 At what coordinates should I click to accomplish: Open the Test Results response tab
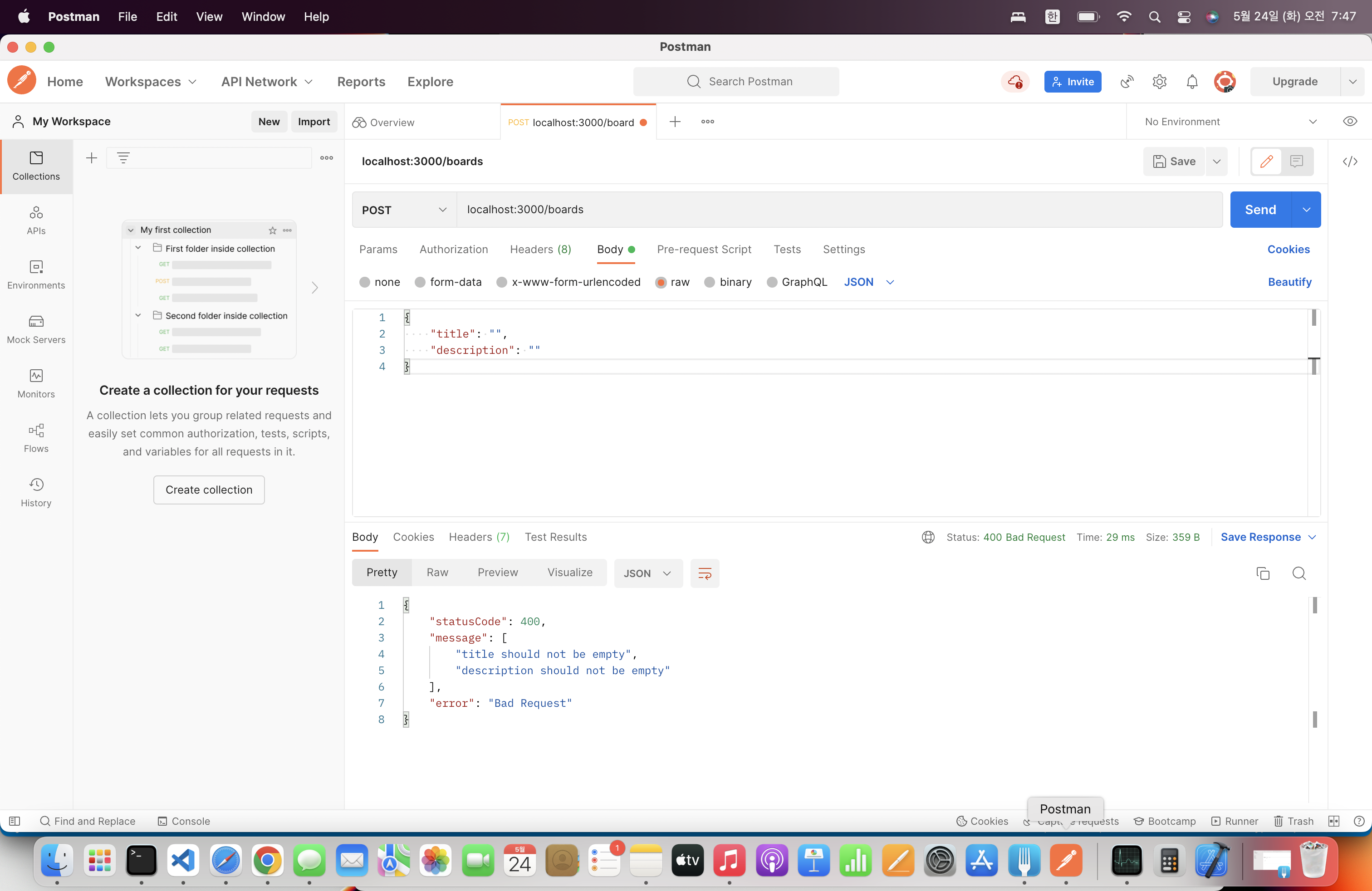click(x=555, y=537)
